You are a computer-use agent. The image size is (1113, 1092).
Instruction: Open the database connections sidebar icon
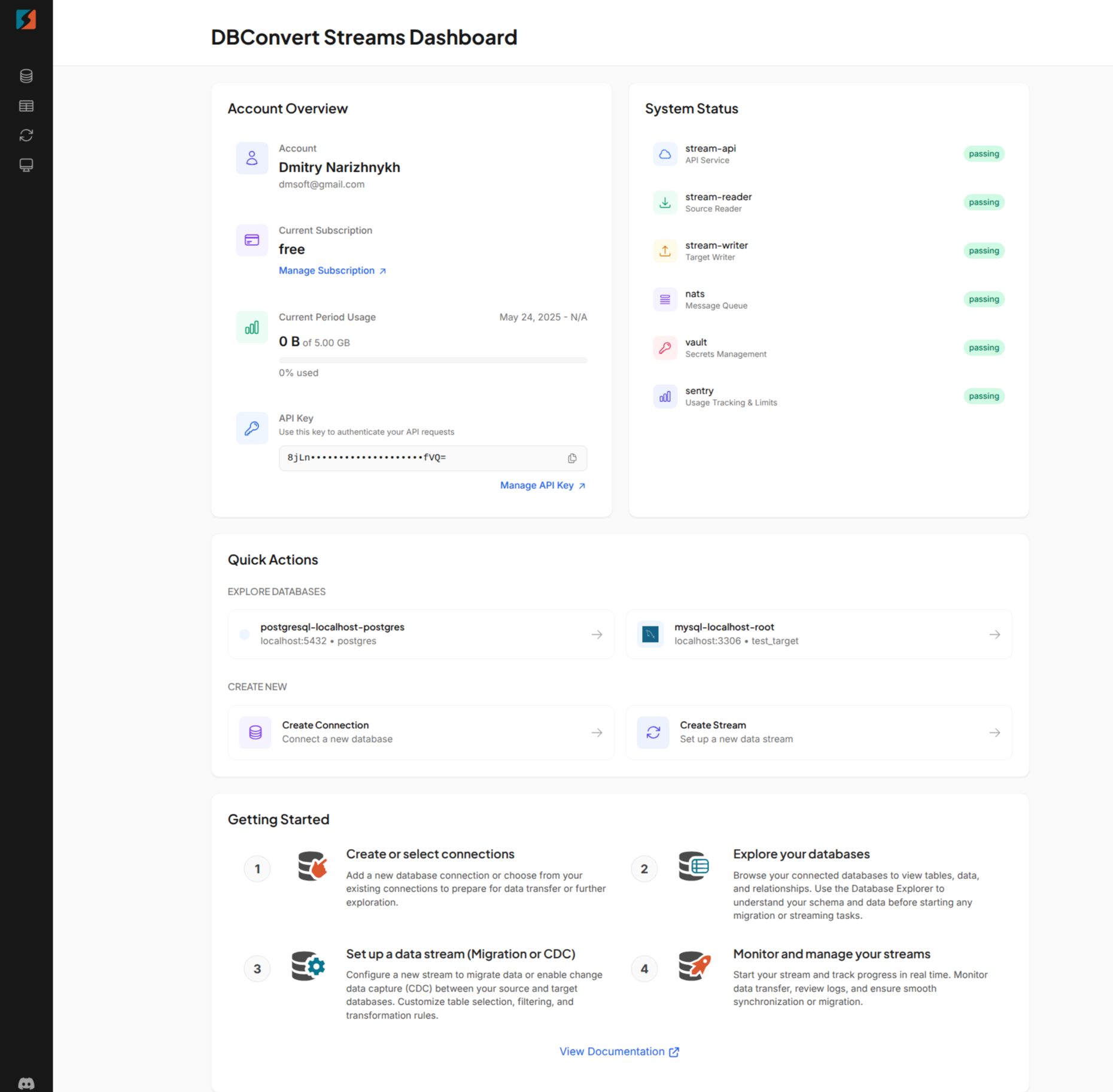(26, 76)
